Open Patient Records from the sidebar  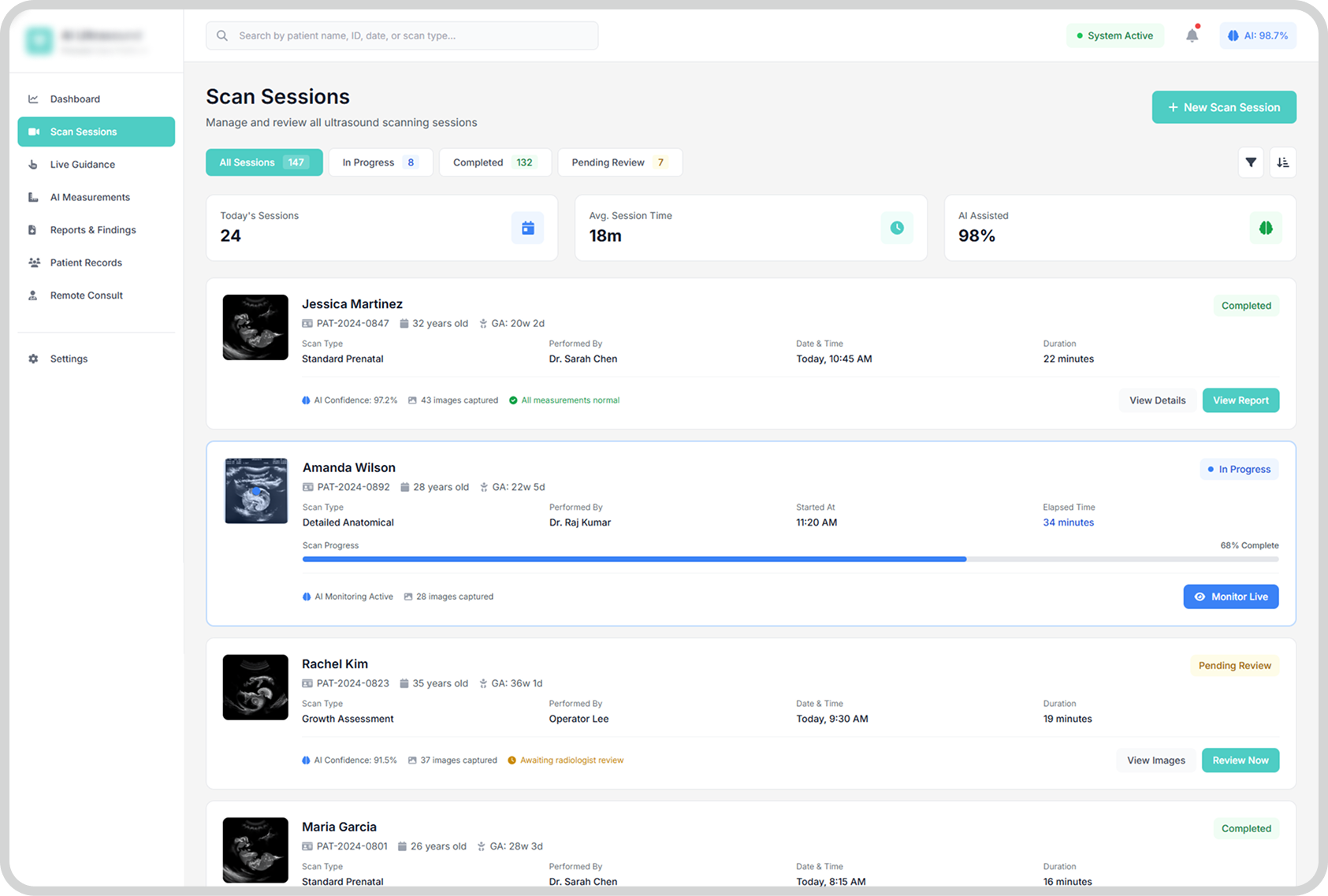pos(96,262)
